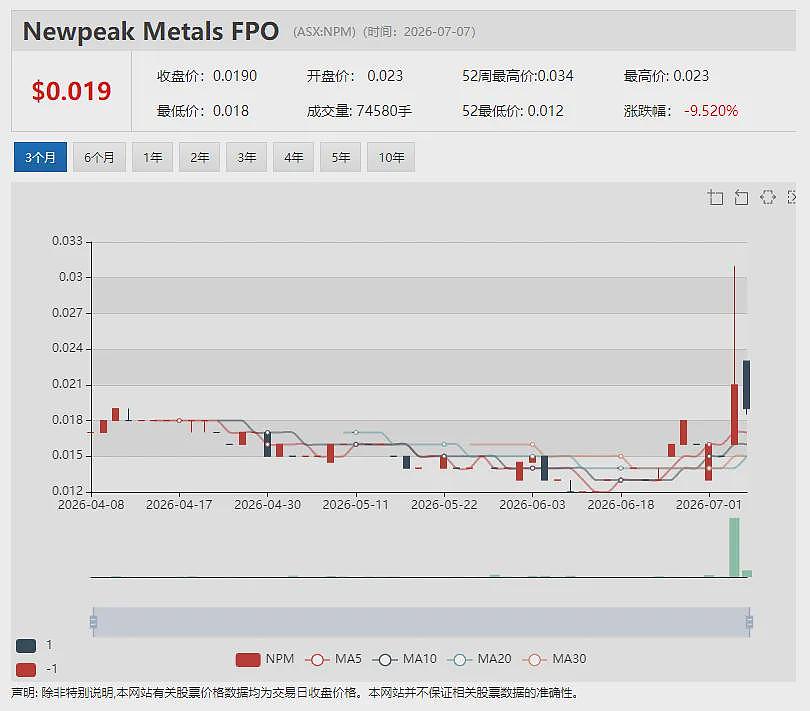Click 开盘价: 0.023 value
The height and width of the screenshot is (711, 810).
[x=354, y=76]
